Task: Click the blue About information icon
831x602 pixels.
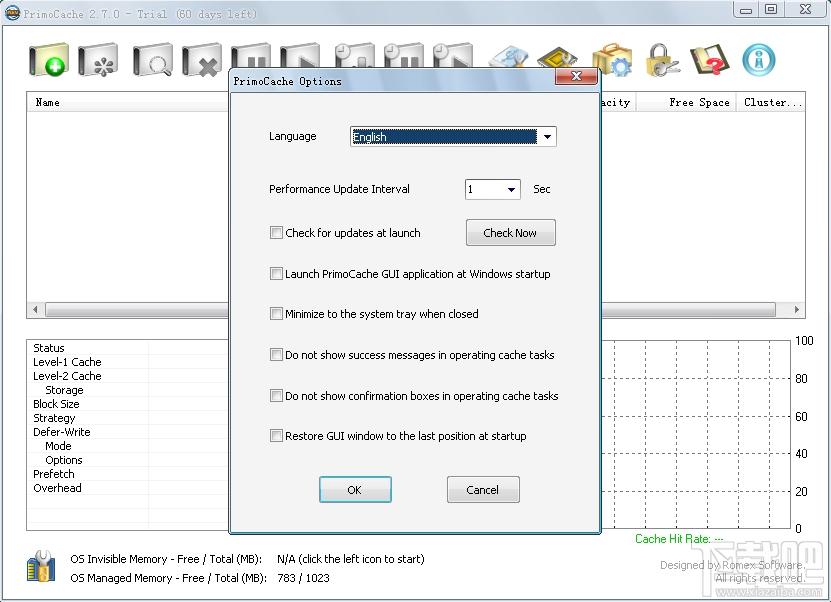Action: point(759,60)
